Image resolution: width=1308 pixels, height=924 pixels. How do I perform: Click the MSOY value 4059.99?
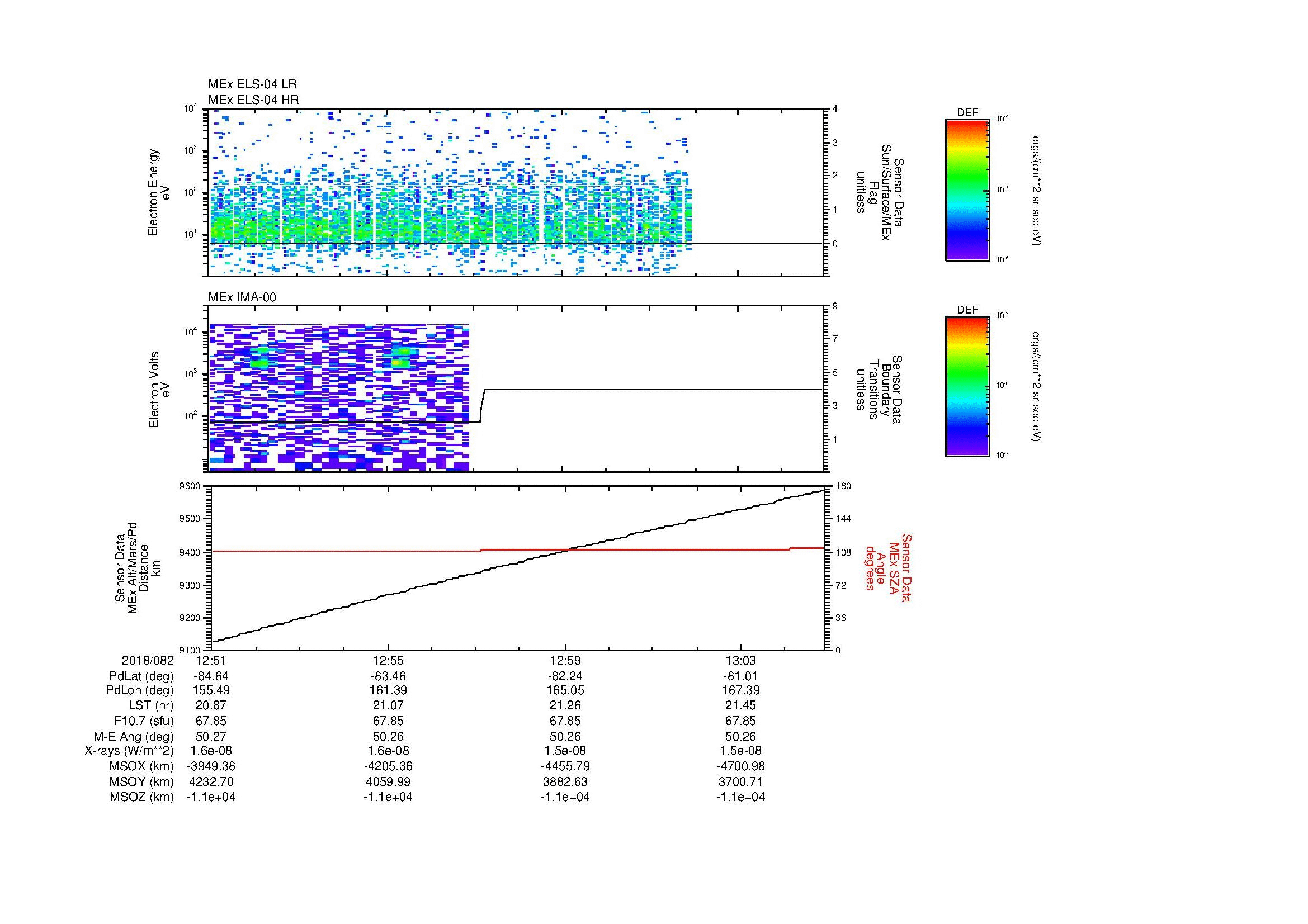point(388,781)
